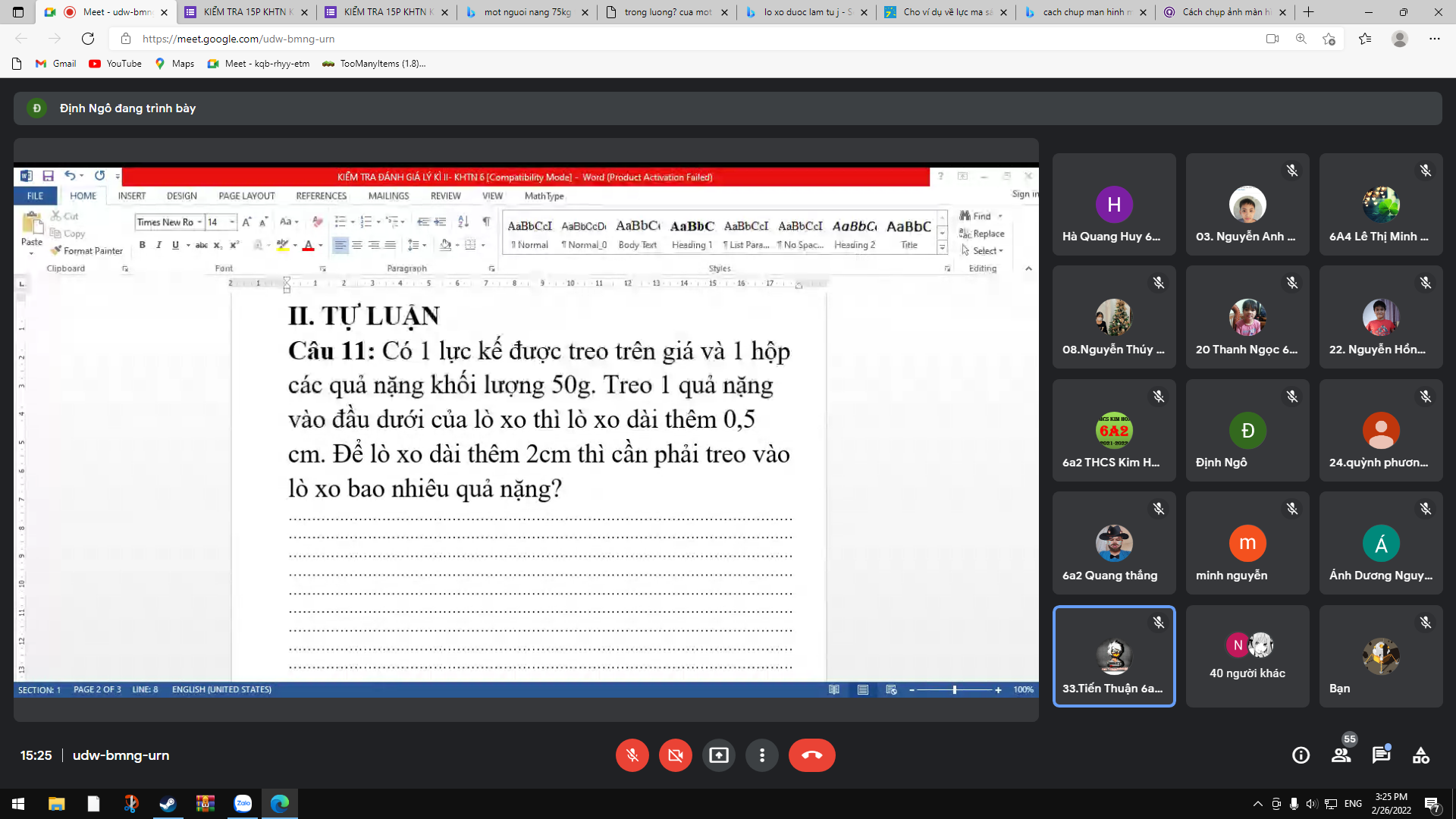Open Zalo from taskbar
Screen dimensions: 1456x819
243,804
